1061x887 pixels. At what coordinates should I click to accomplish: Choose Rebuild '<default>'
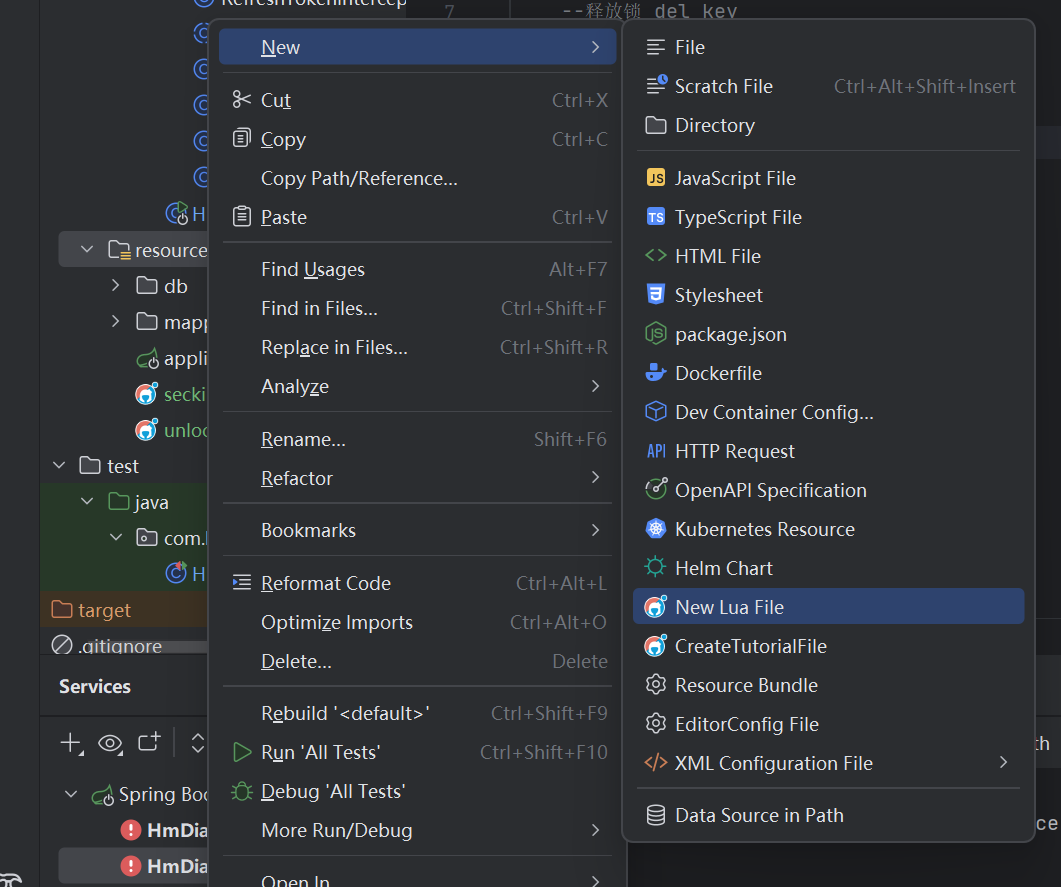click(x=417, y=713)
